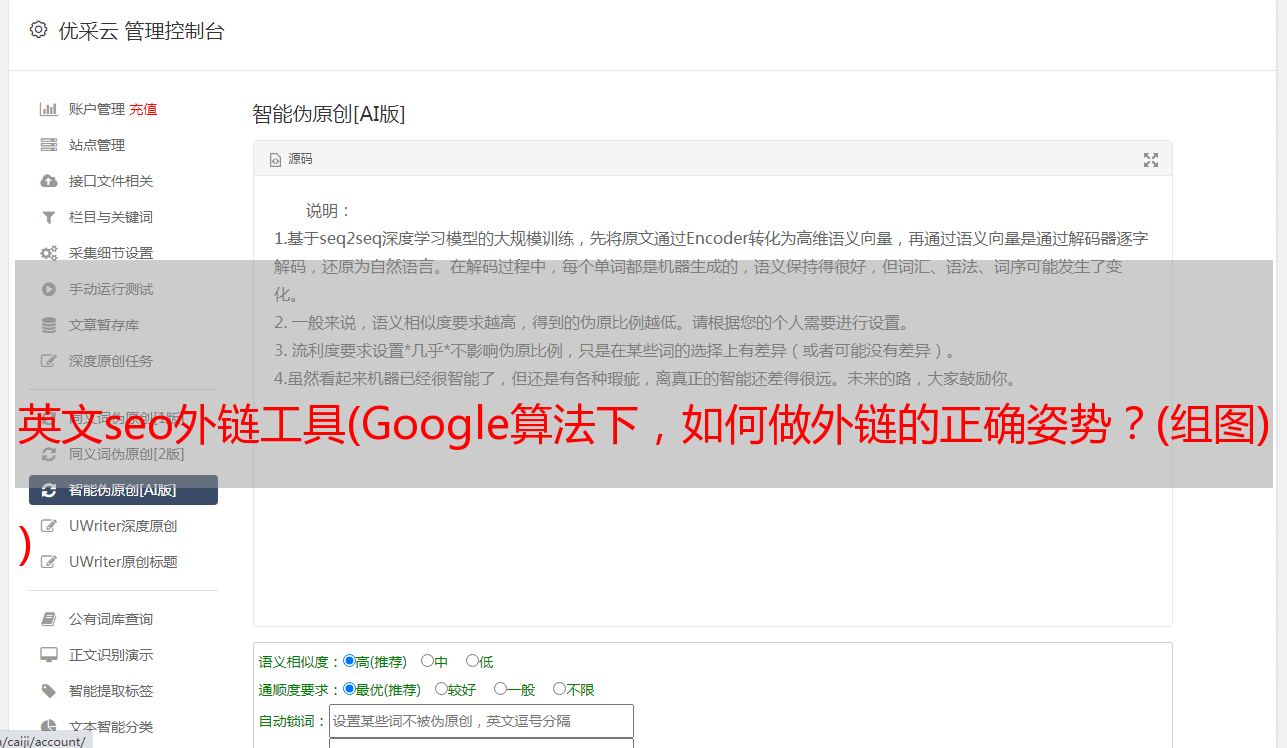This screenshot has width=1287, height=748.
Task: Click the cloud upload icon for 接口文件相关
Action: [48, 181]
